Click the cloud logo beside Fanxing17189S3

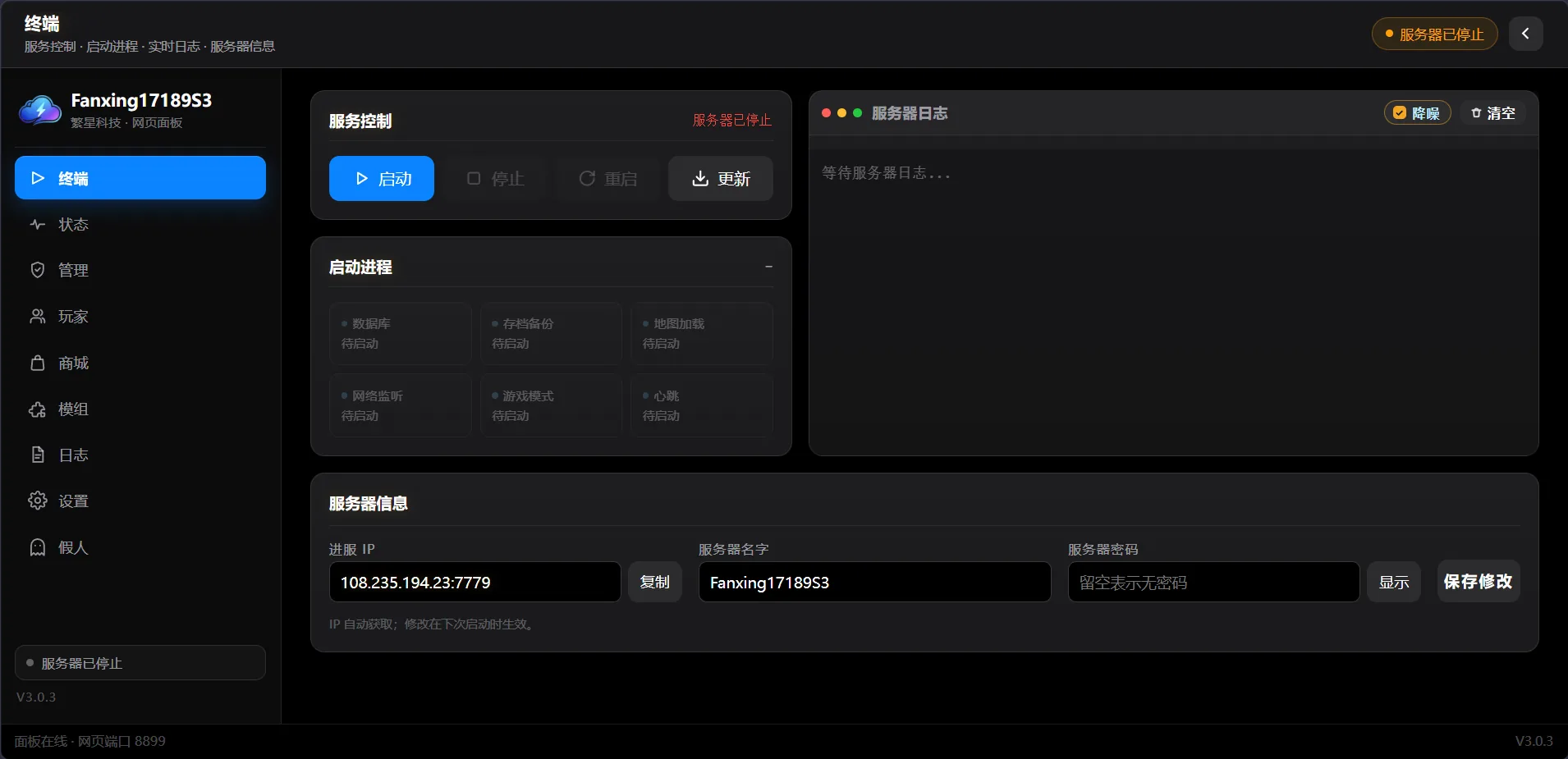pos(40,110)
